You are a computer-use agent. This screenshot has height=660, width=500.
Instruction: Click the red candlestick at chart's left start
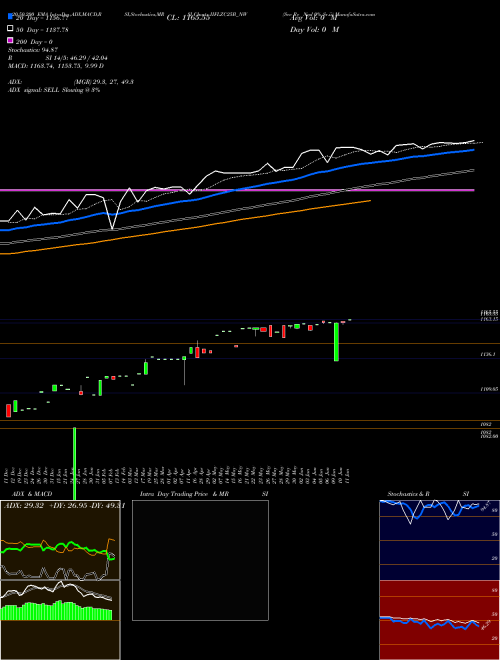(x=8, y=410)
